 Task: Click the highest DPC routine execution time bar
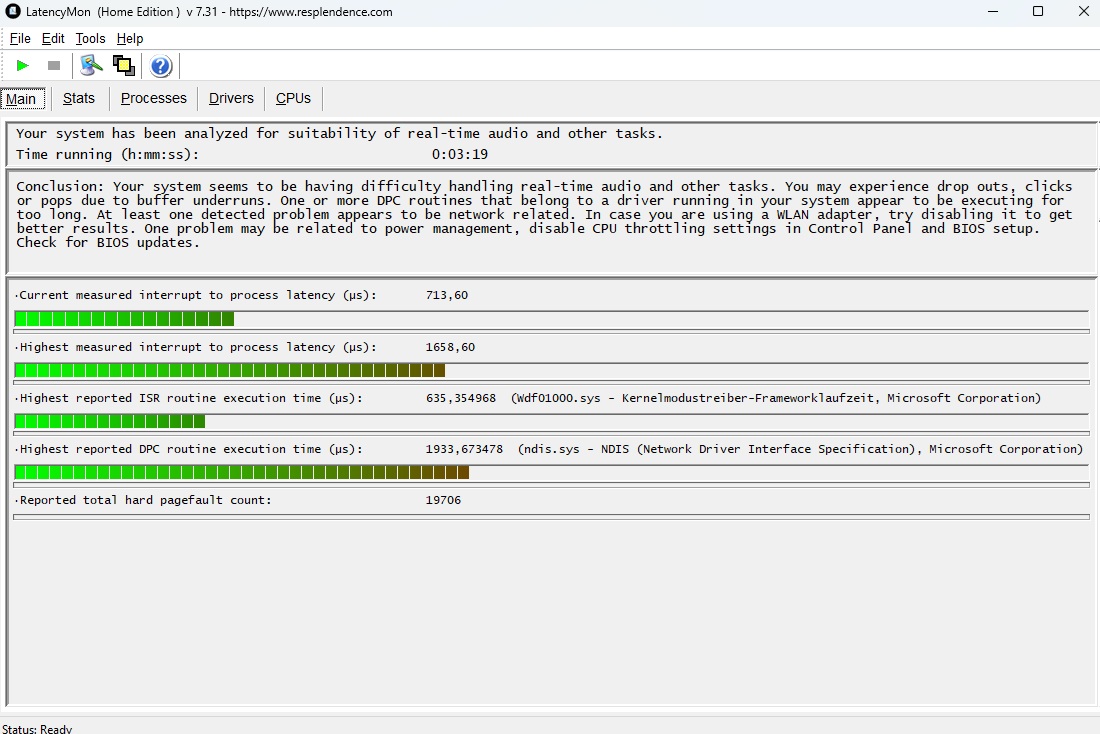coord(241,472)
